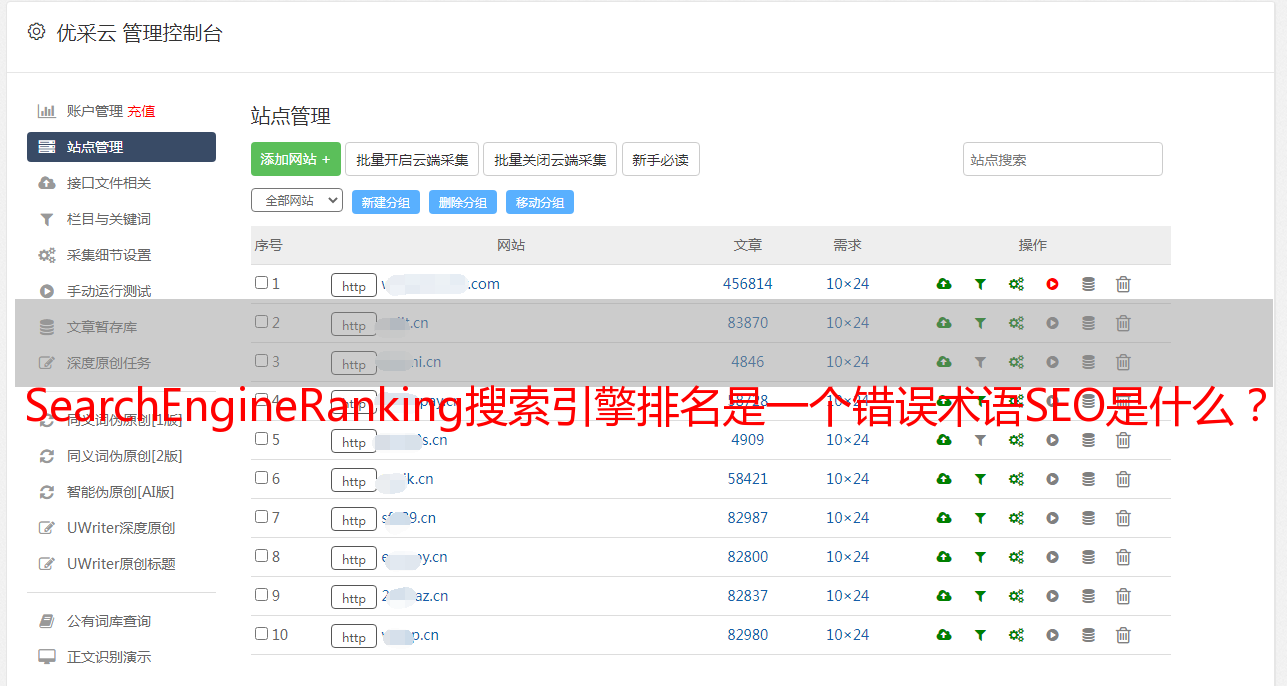Tick the checkbox for site 3
1287x686 pixels.
coord(261,361)
